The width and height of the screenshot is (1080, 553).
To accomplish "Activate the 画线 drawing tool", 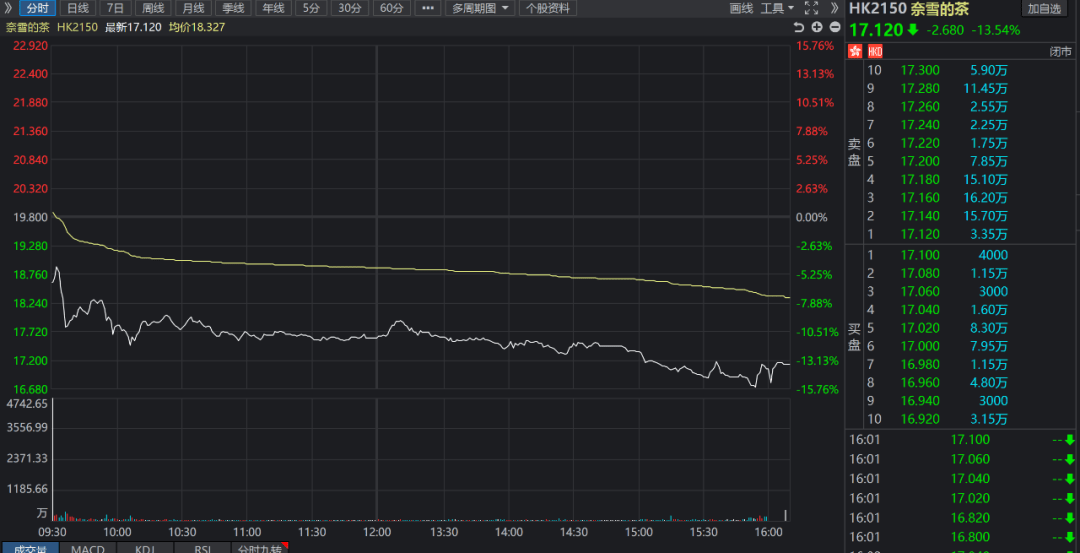I will click(x=741, y=8).
